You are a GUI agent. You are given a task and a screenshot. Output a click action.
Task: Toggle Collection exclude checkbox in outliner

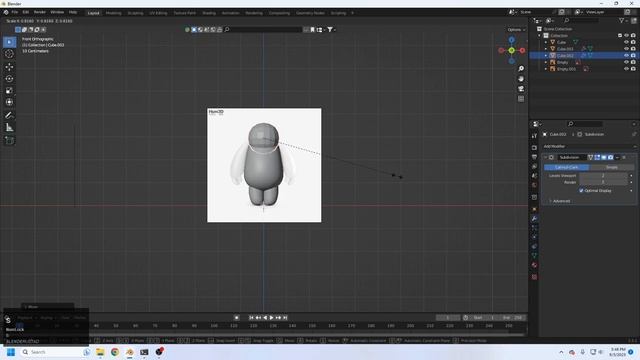click(620, 36)
